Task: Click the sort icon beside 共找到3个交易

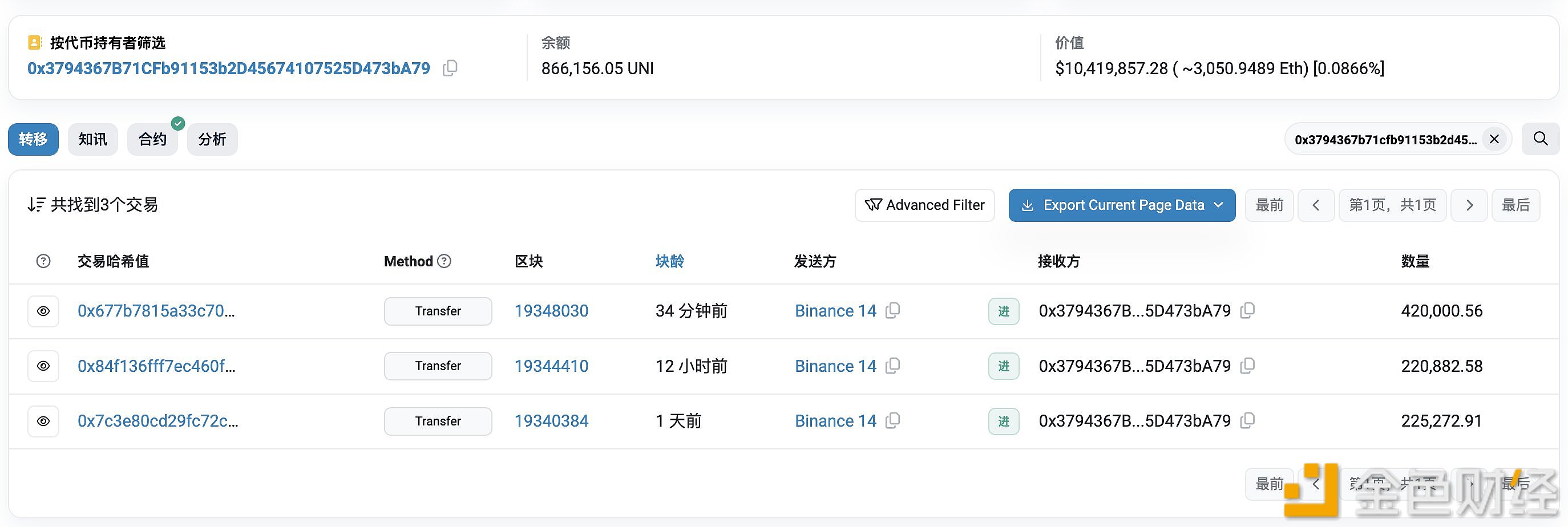Action: (x=36, y=205)
